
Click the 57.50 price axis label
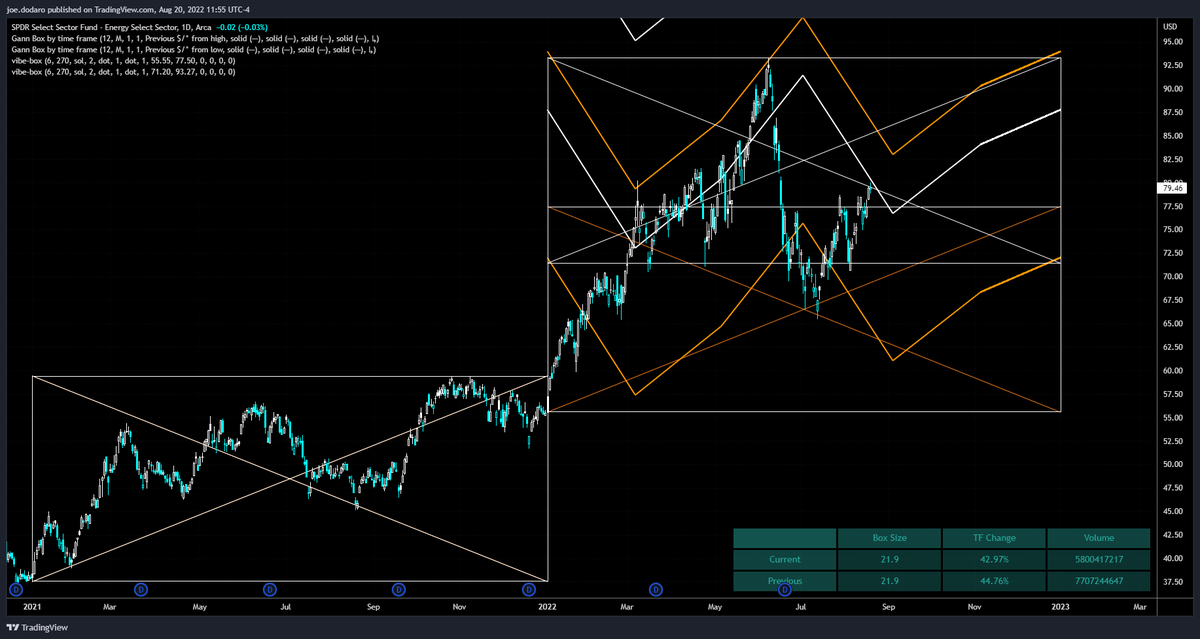tap(1172, 394)
